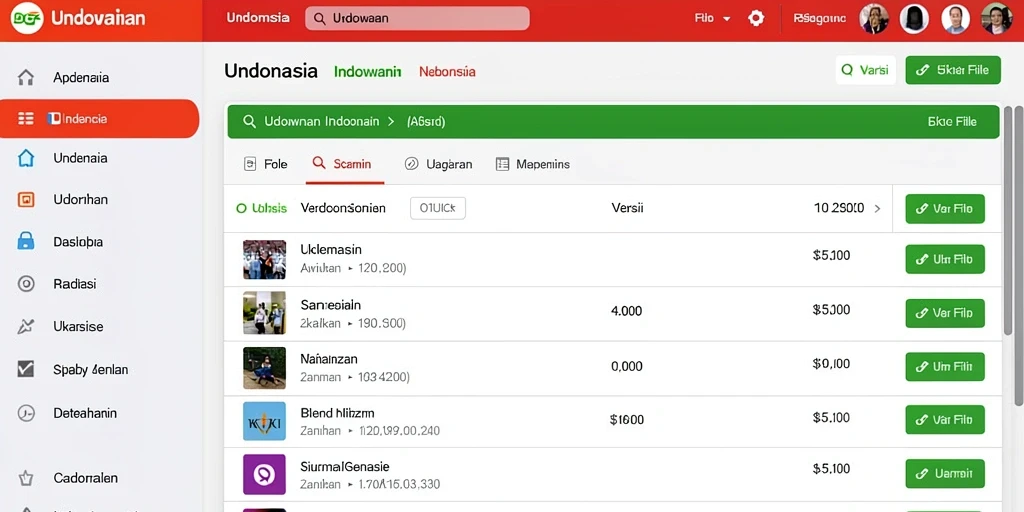Screen dimensions: 1024x512
Task: Click the Uarnriit button in SiurmalGenasie row
Action: pos(945,473)
